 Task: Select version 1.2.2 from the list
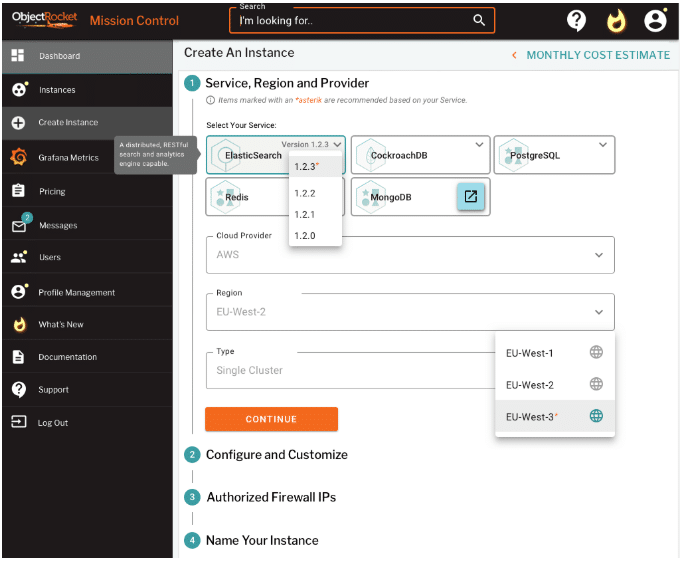point(315,194)
